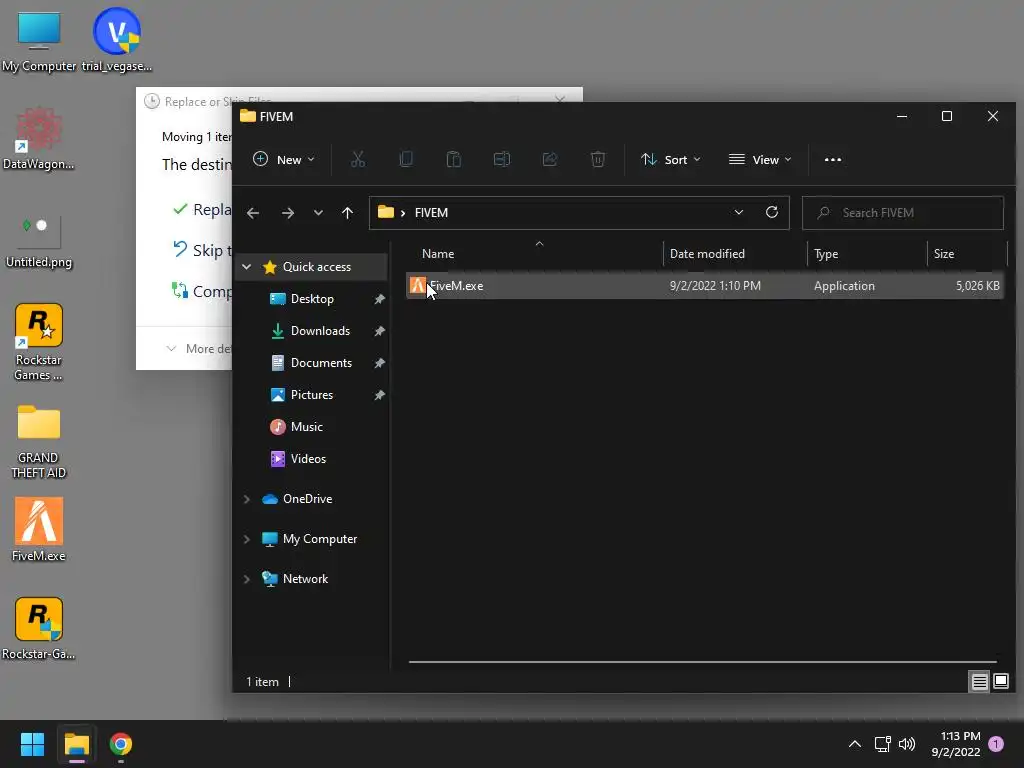The width and height of the screenshot is (1024, 768).
Task: Click the horizontal scrollbar in file list
Action: [x=702, y=662]
